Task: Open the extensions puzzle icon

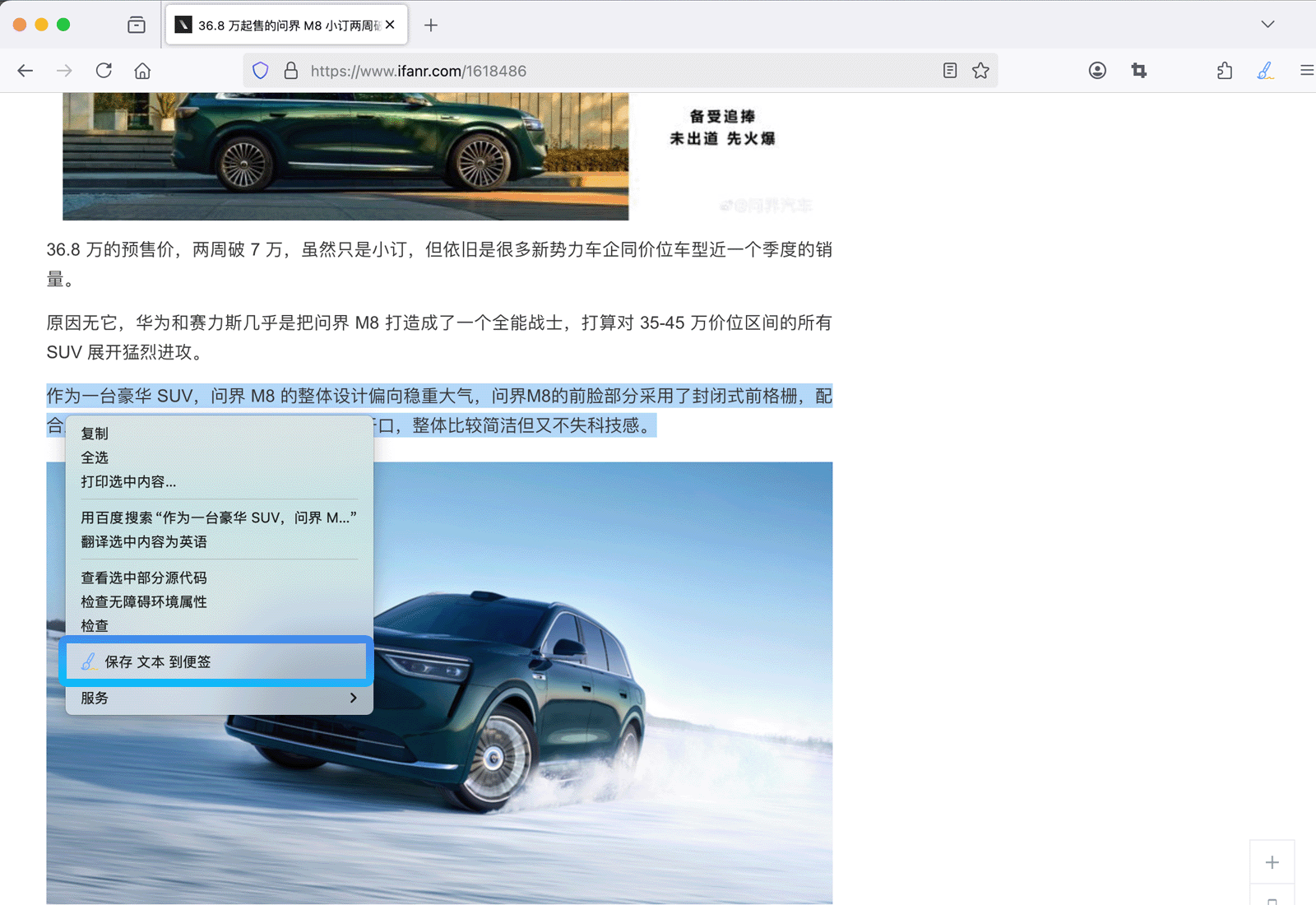Action: (1225, 71)
